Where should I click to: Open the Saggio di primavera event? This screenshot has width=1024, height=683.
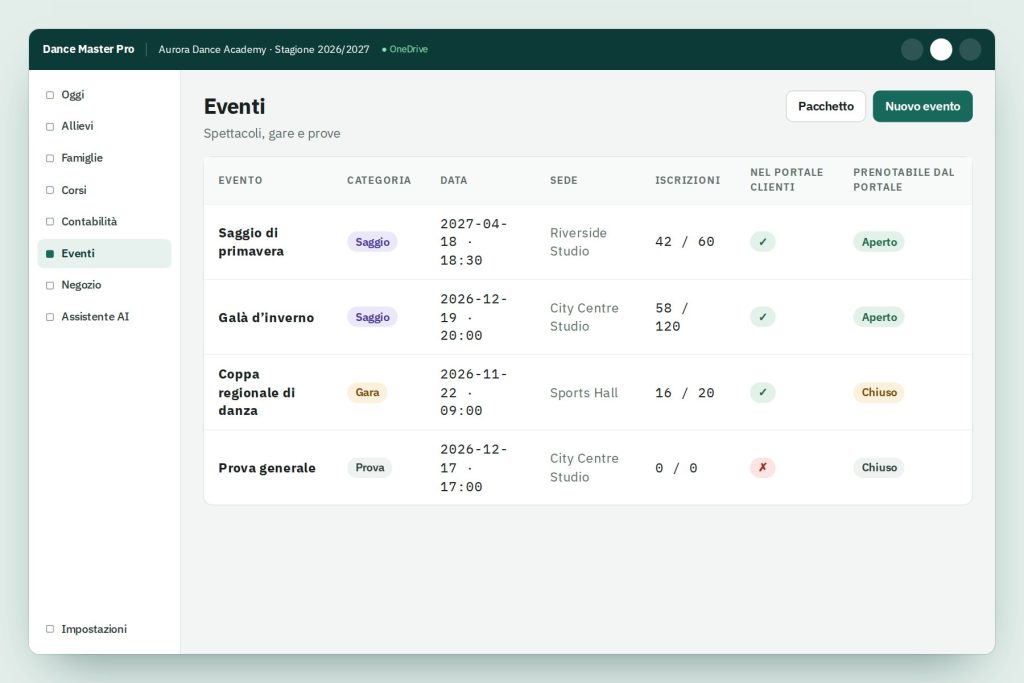(x=251, y=242)
